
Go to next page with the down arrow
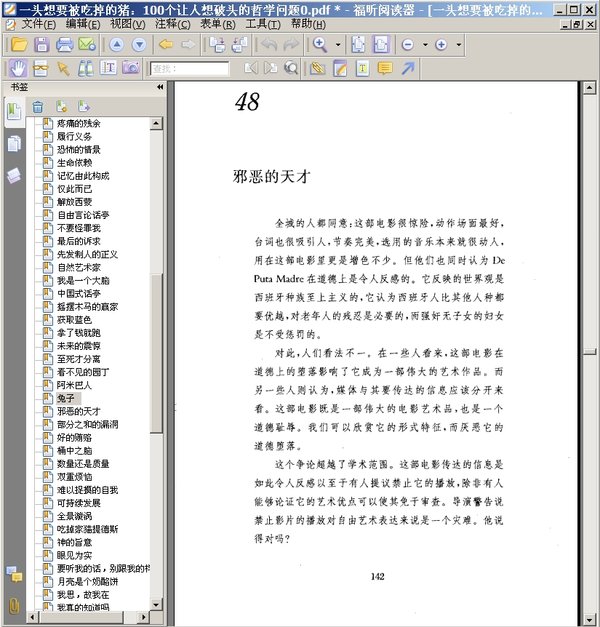pos(139,44)
